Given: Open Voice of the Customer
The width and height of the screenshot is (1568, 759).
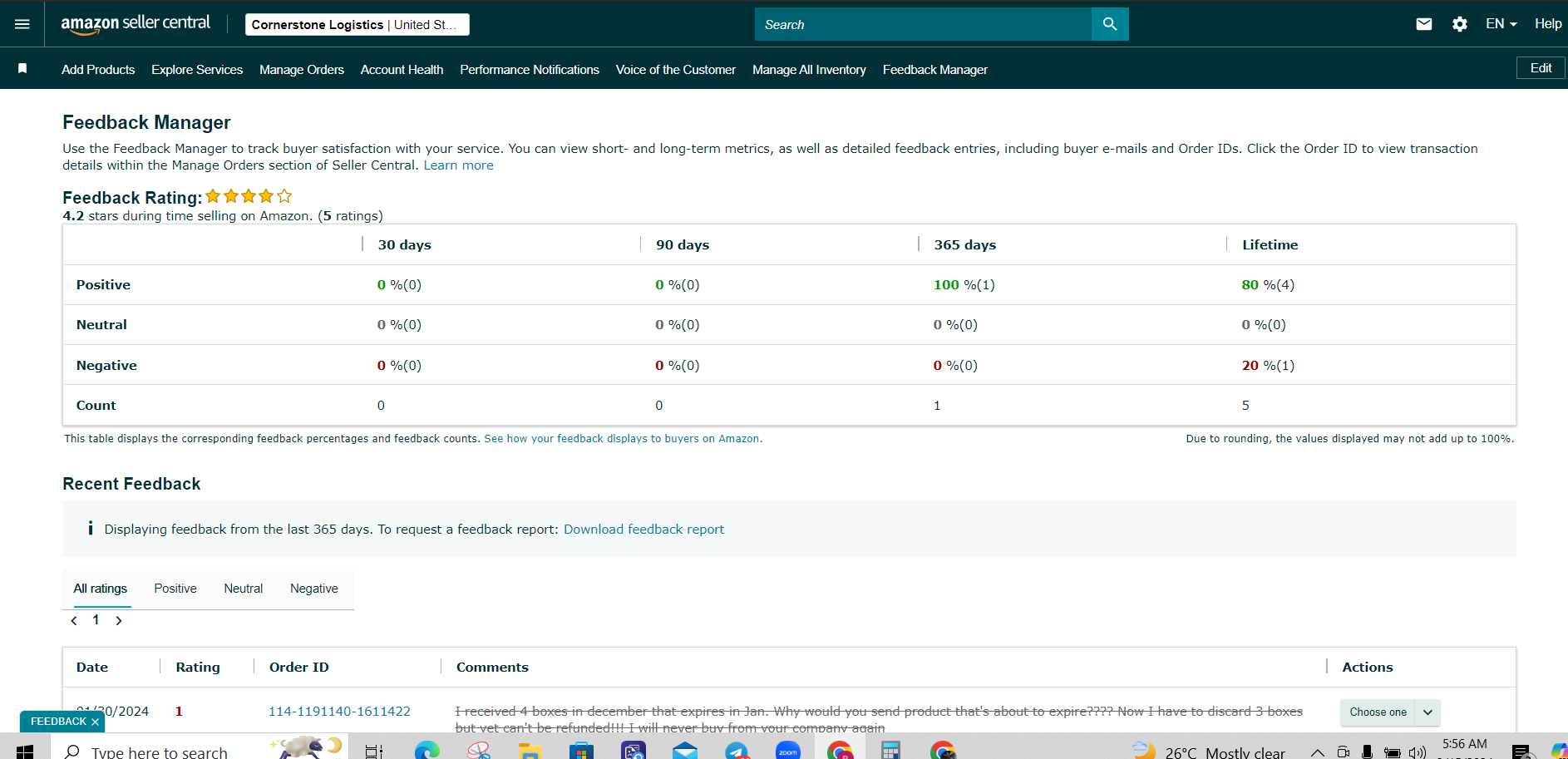Looking at the screenshot, I should (676, 70).
